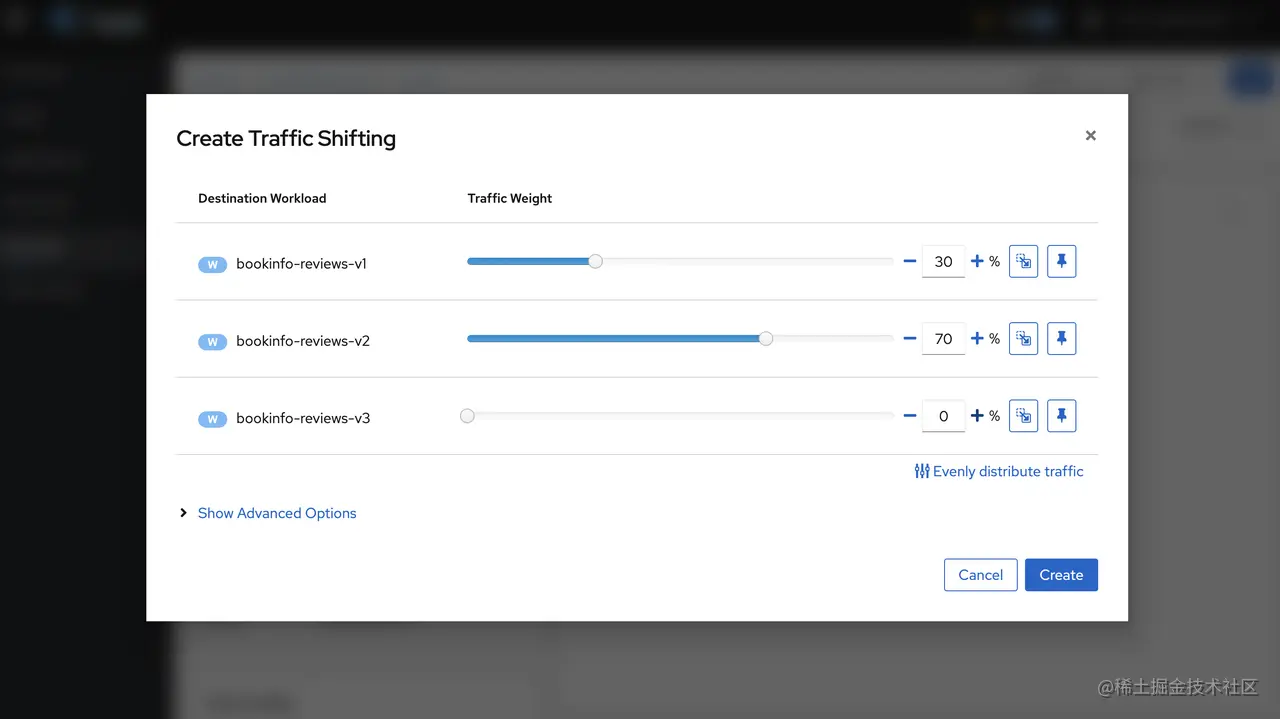Click the Create button

(1061, 575)
